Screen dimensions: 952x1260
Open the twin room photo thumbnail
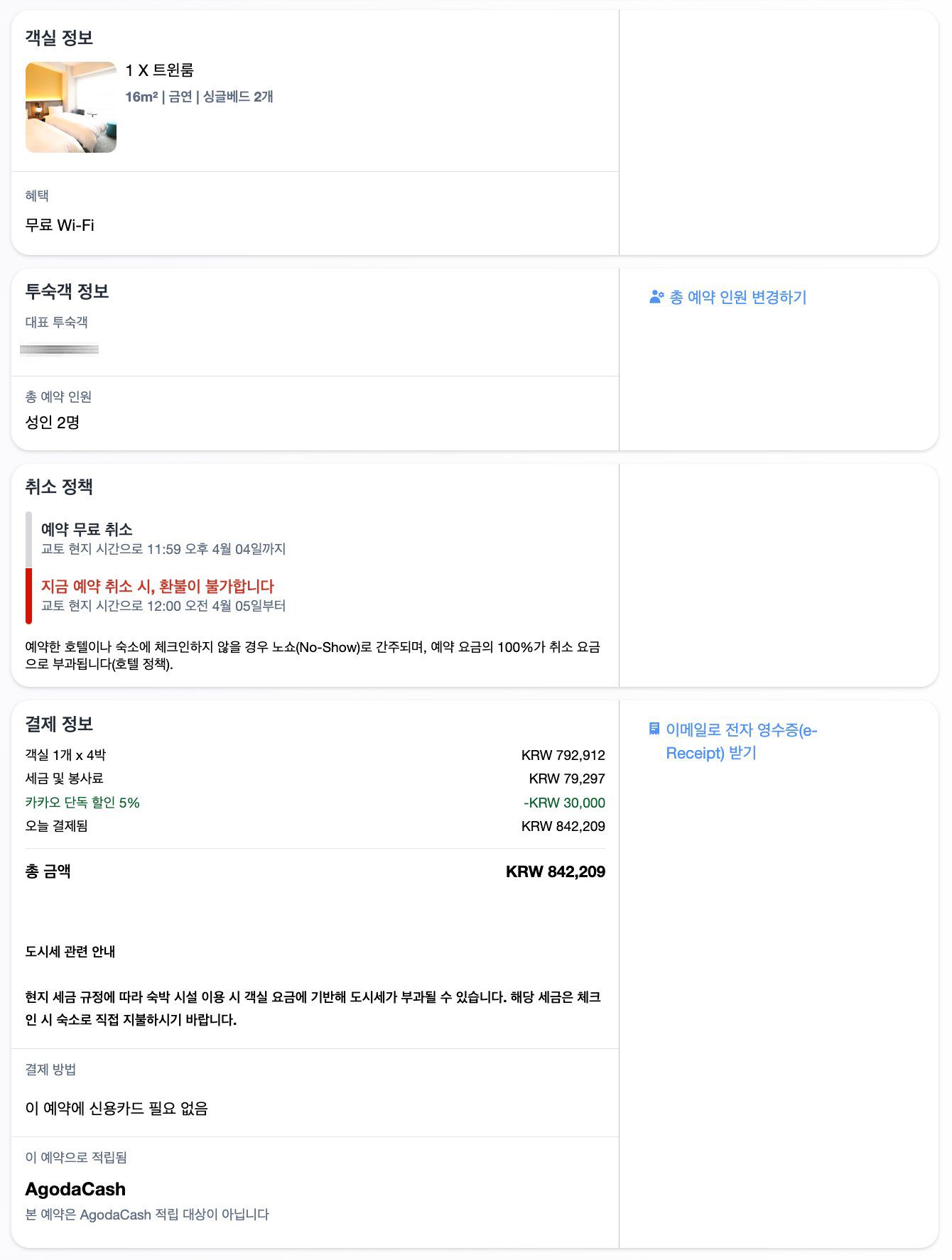71,107
